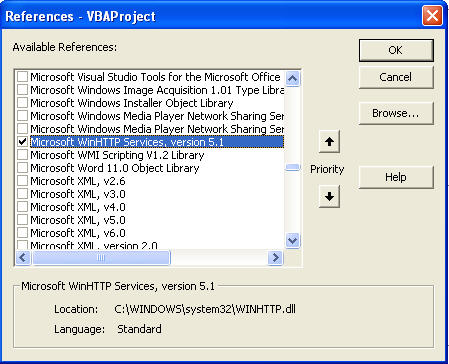Confirm with the OK button

coord(396,50)
